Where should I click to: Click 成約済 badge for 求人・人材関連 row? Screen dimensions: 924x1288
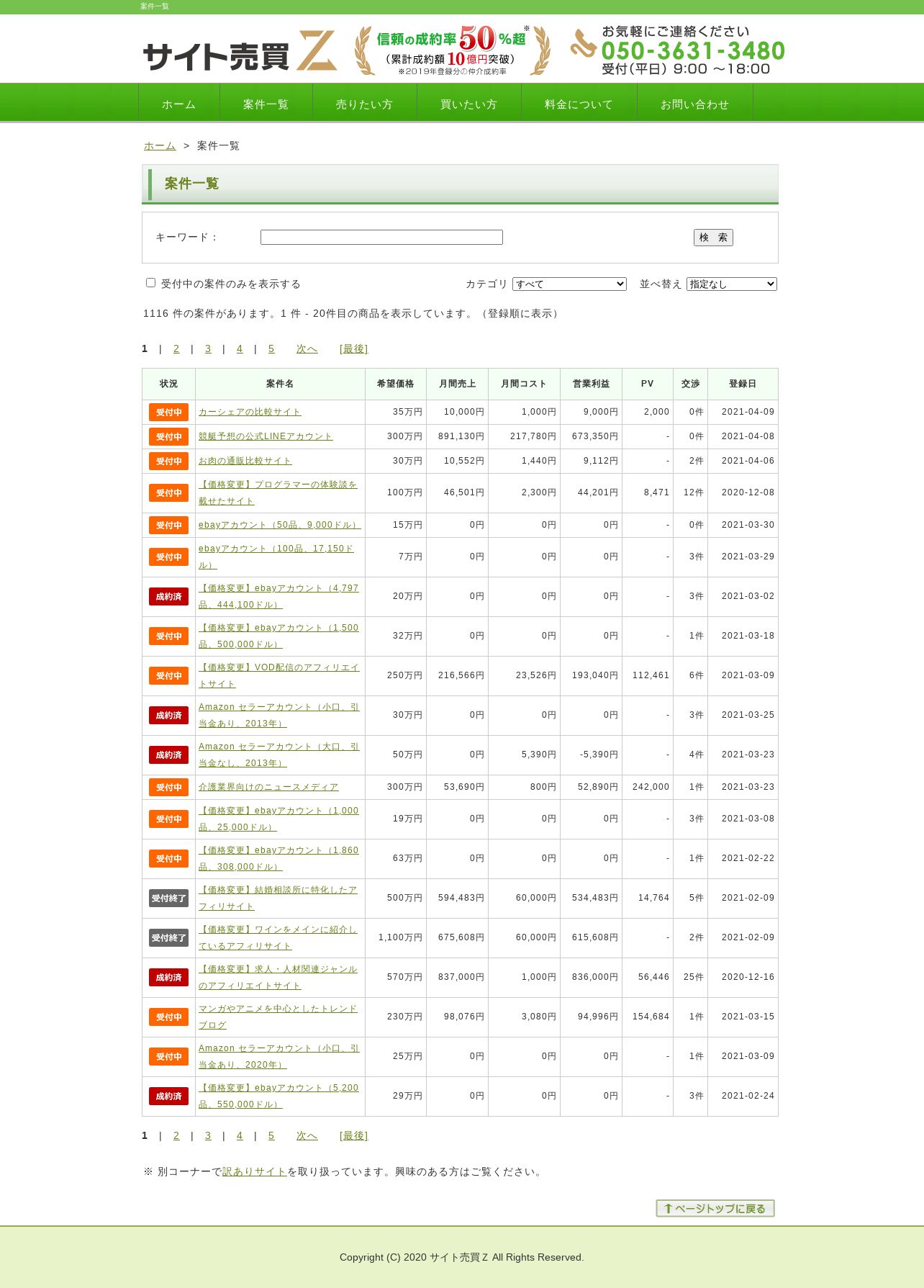168,977
